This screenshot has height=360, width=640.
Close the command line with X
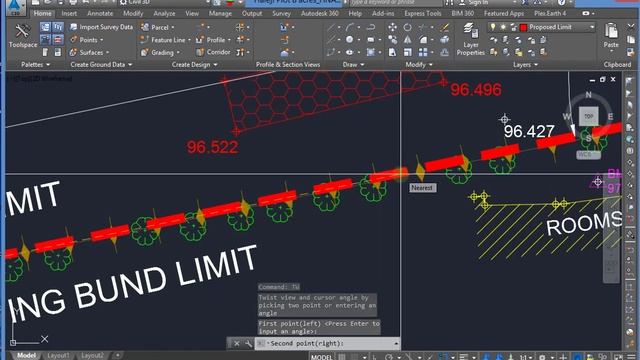(237, 344)
